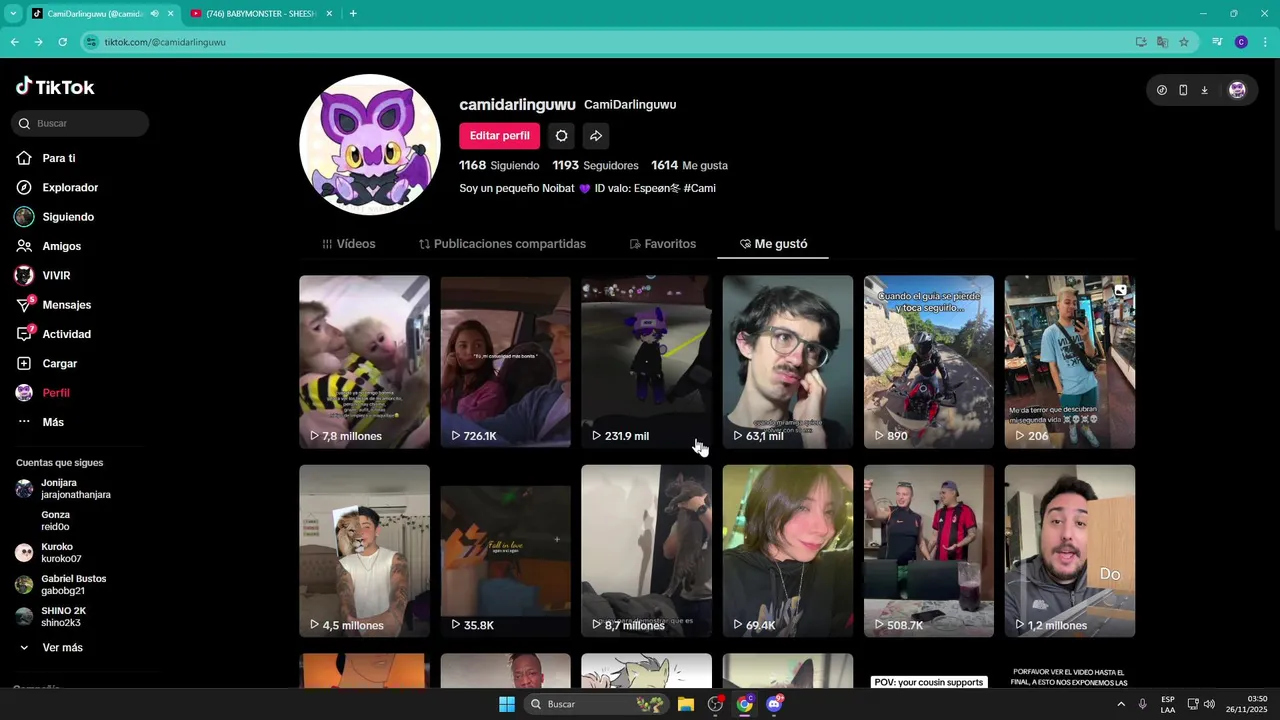The height and width of the screenshot is (720, 1280).
Task: Click the address bar URL tiktok.com/@camidarlinguwu
Action: [165, 42]
